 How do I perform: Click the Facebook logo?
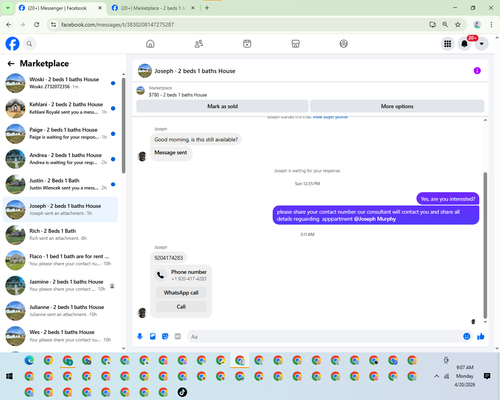pyautogui.click(x=12, y=44)
